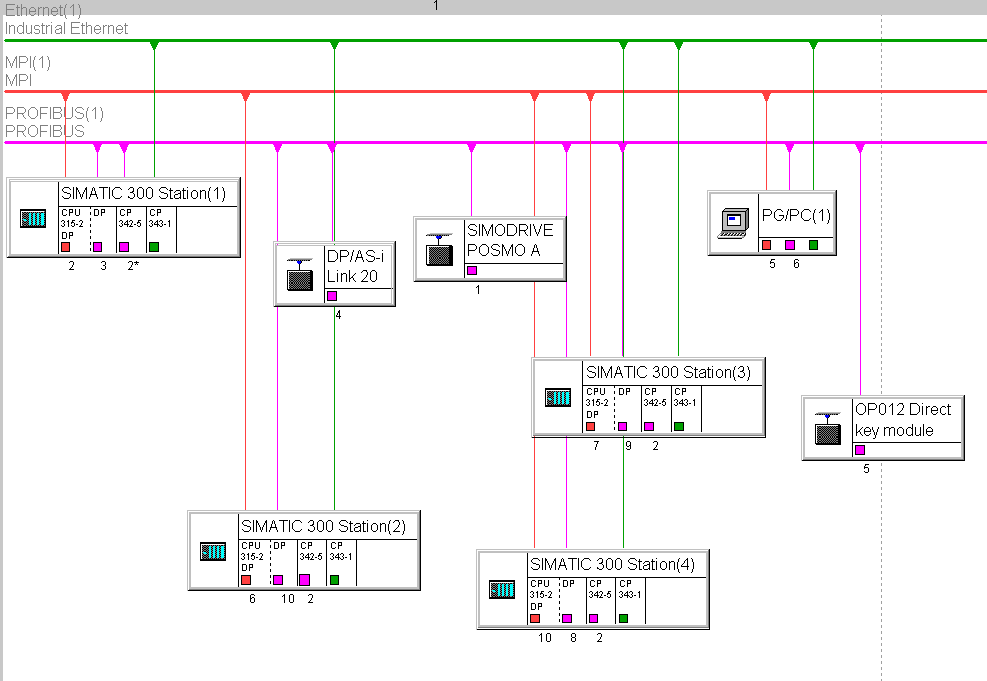Select CP 342-5 PROFIBUS interface in Station(2)

click(304, 580)
